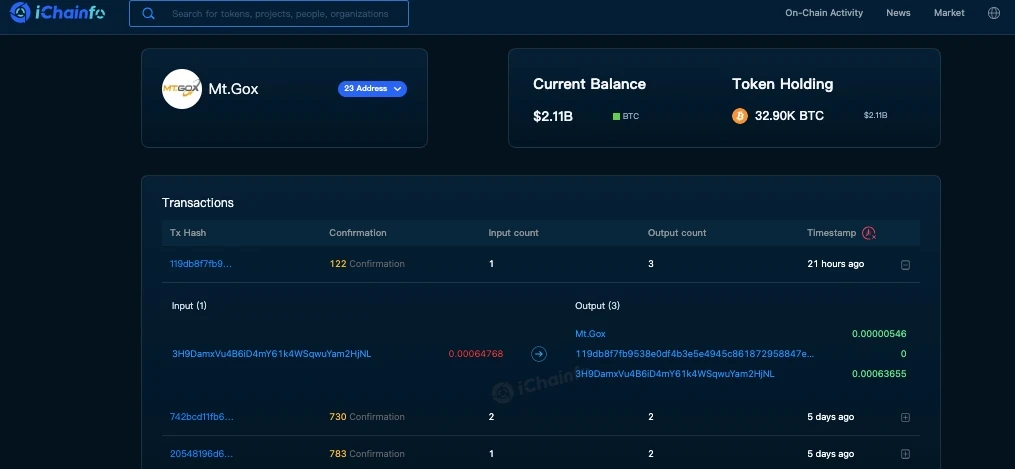The width and height of the screenshot is (1015, 469).
Task: Click the input-to-output arrow icon
Action: pyautogui.click(x=539, y=354)
